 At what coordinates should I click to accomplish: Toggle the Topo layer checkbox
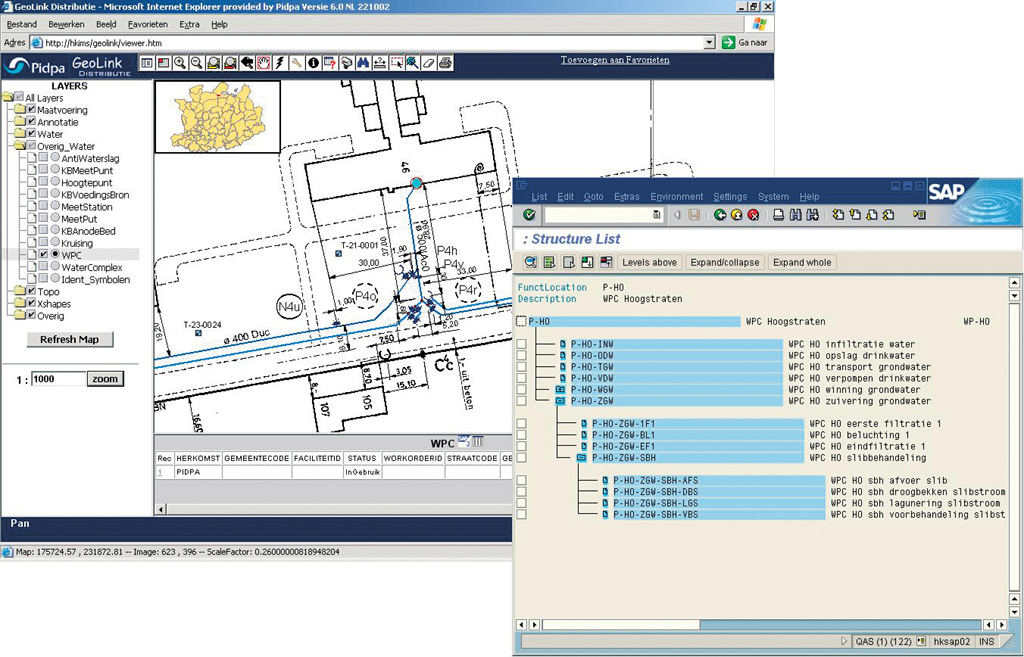(x=30, y=292)
